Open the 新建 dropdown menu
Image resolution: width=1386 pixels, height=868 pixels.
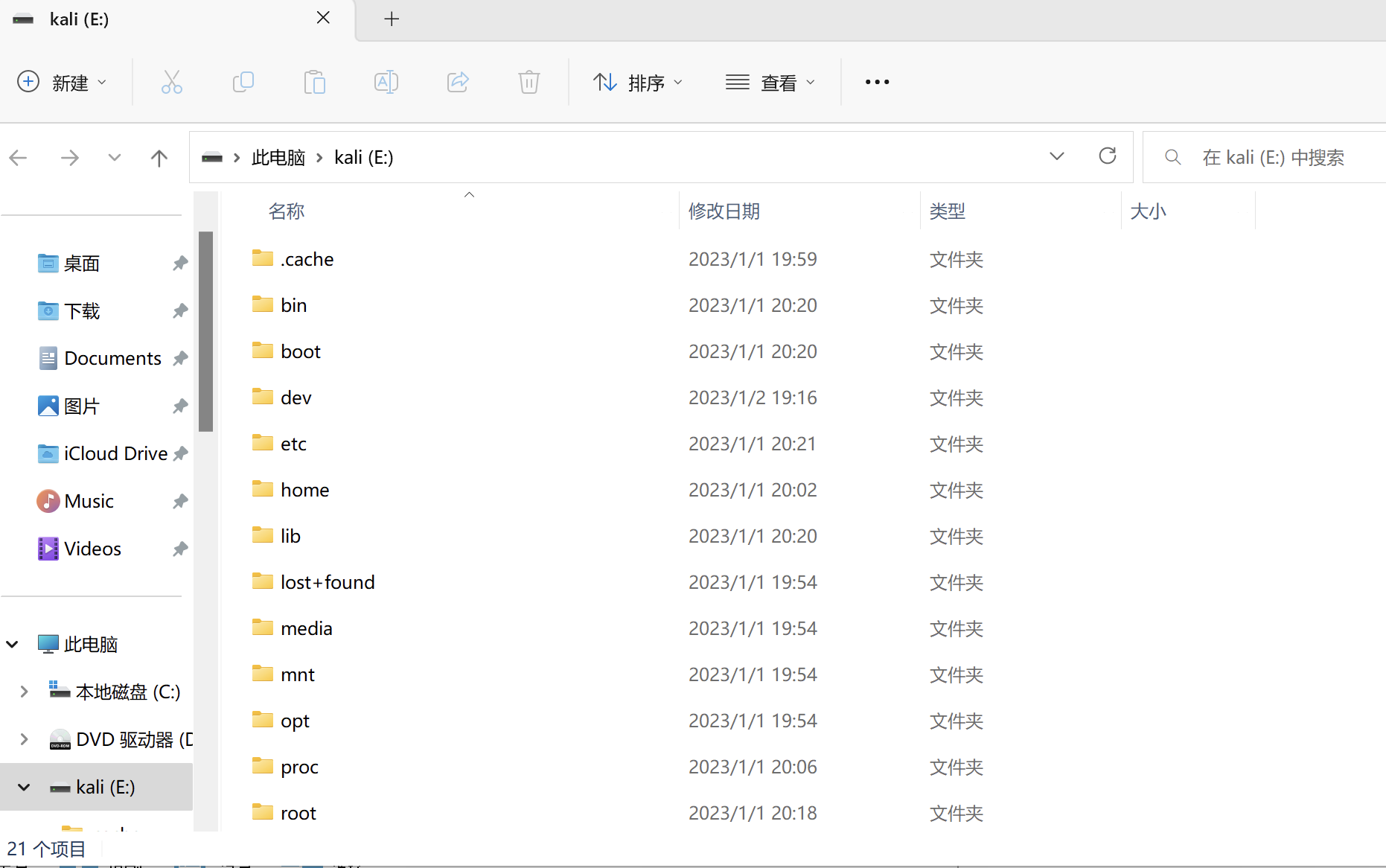pos(62,82)
